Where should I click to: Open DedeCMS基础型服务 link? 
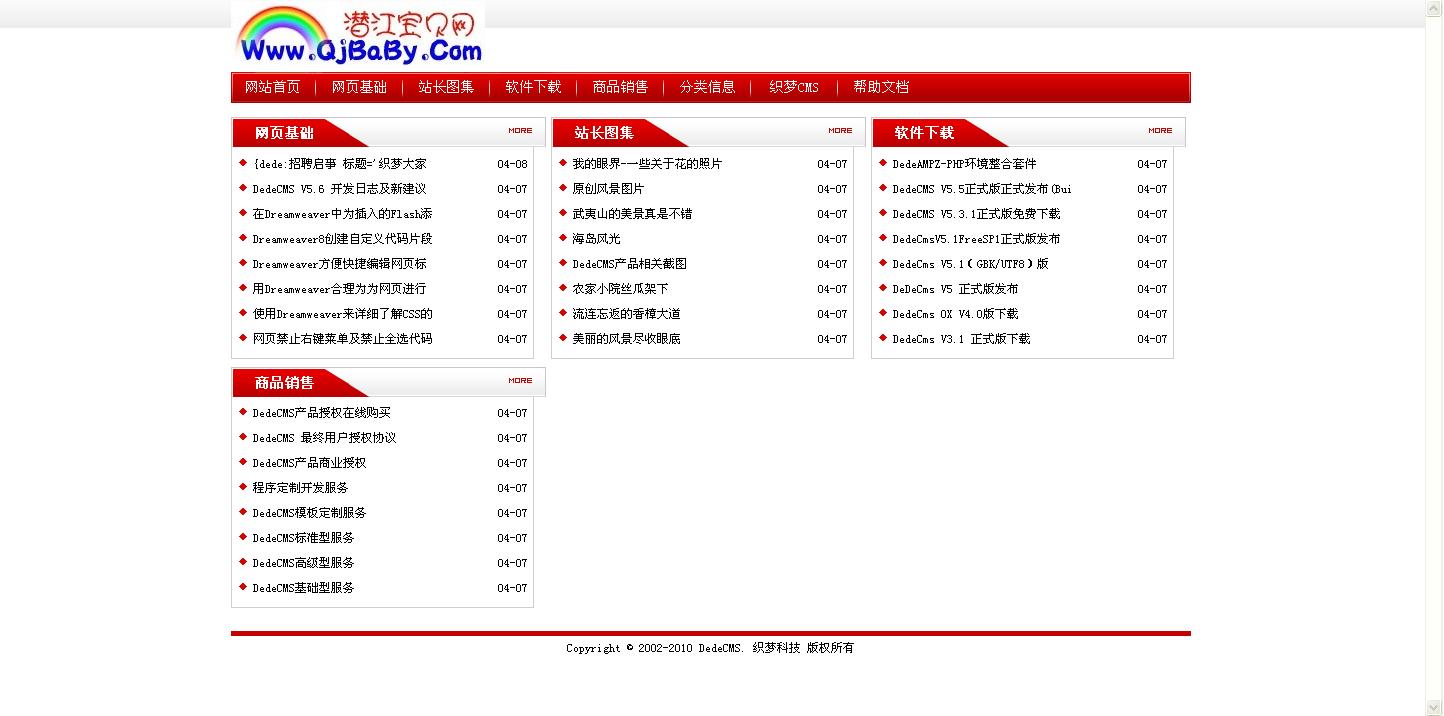click(303, 588)
